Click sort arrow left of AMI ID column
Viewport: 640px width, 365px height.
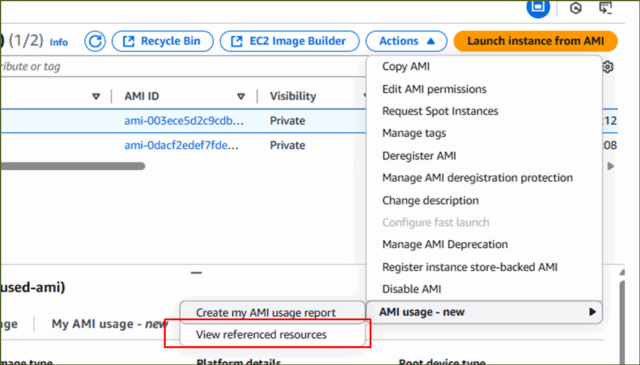[96, 97]
